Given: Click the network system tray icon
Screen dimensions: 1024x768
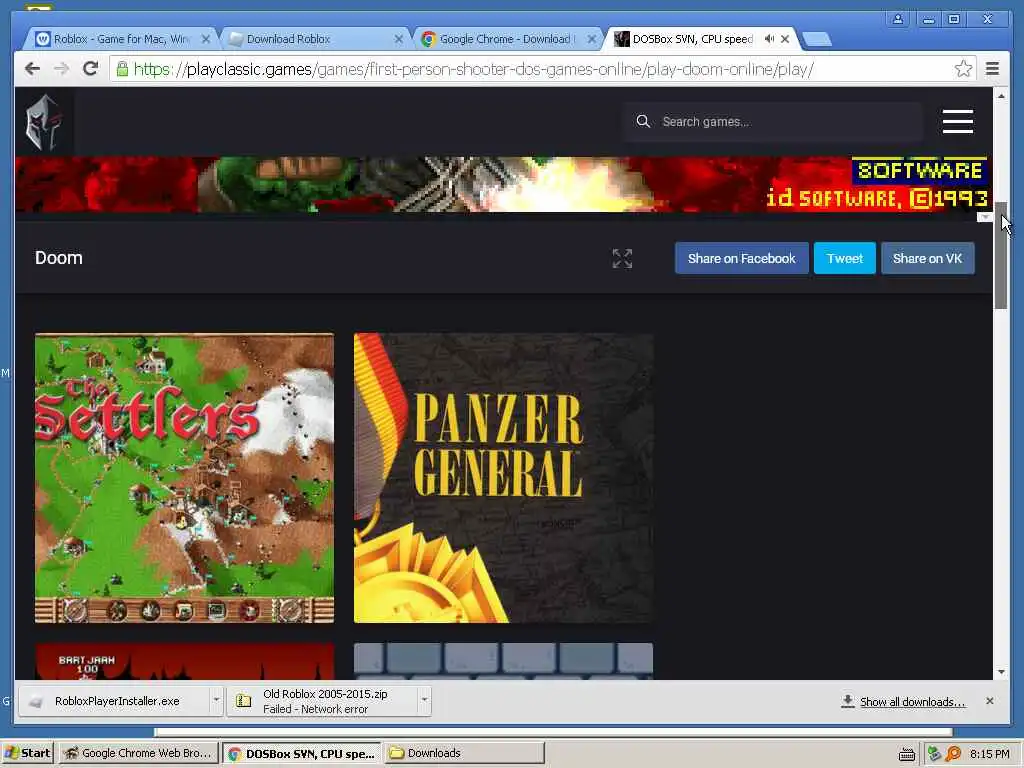Looking at the screenshot, I should [x=934, y=754].
